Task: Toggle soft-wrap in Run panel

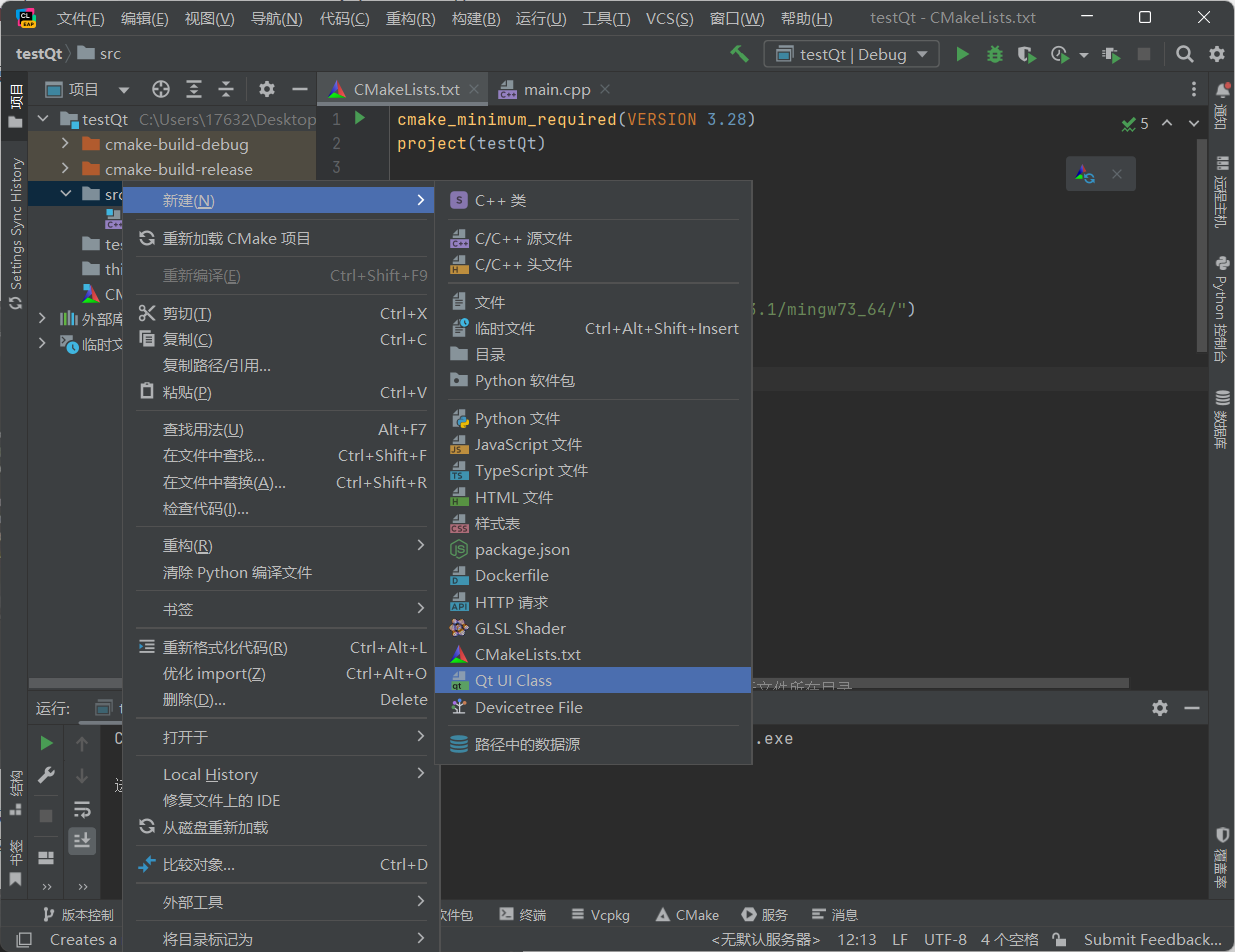Action: (x=82, y=809)
